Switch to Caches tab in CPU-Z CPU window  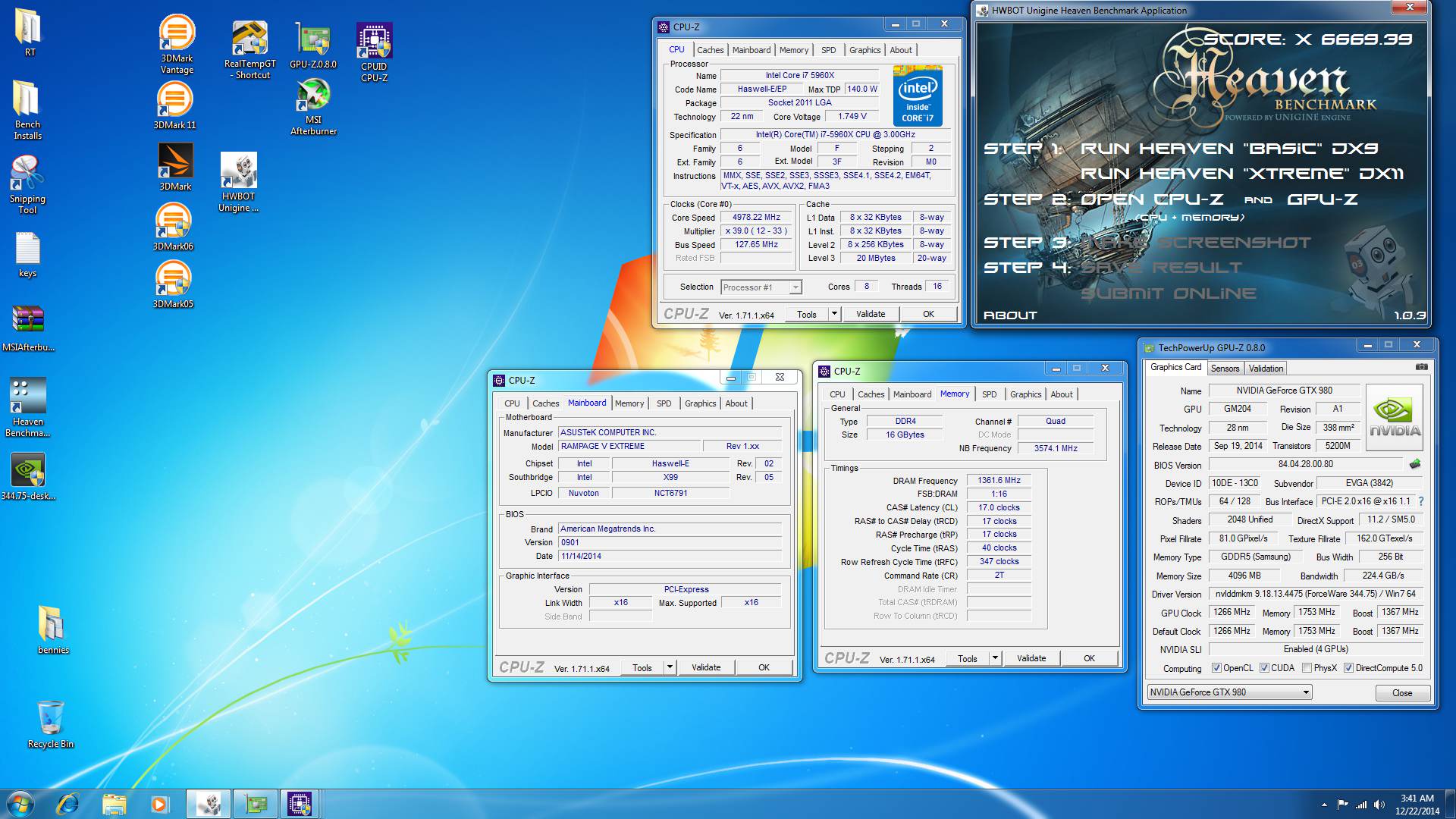710,50
